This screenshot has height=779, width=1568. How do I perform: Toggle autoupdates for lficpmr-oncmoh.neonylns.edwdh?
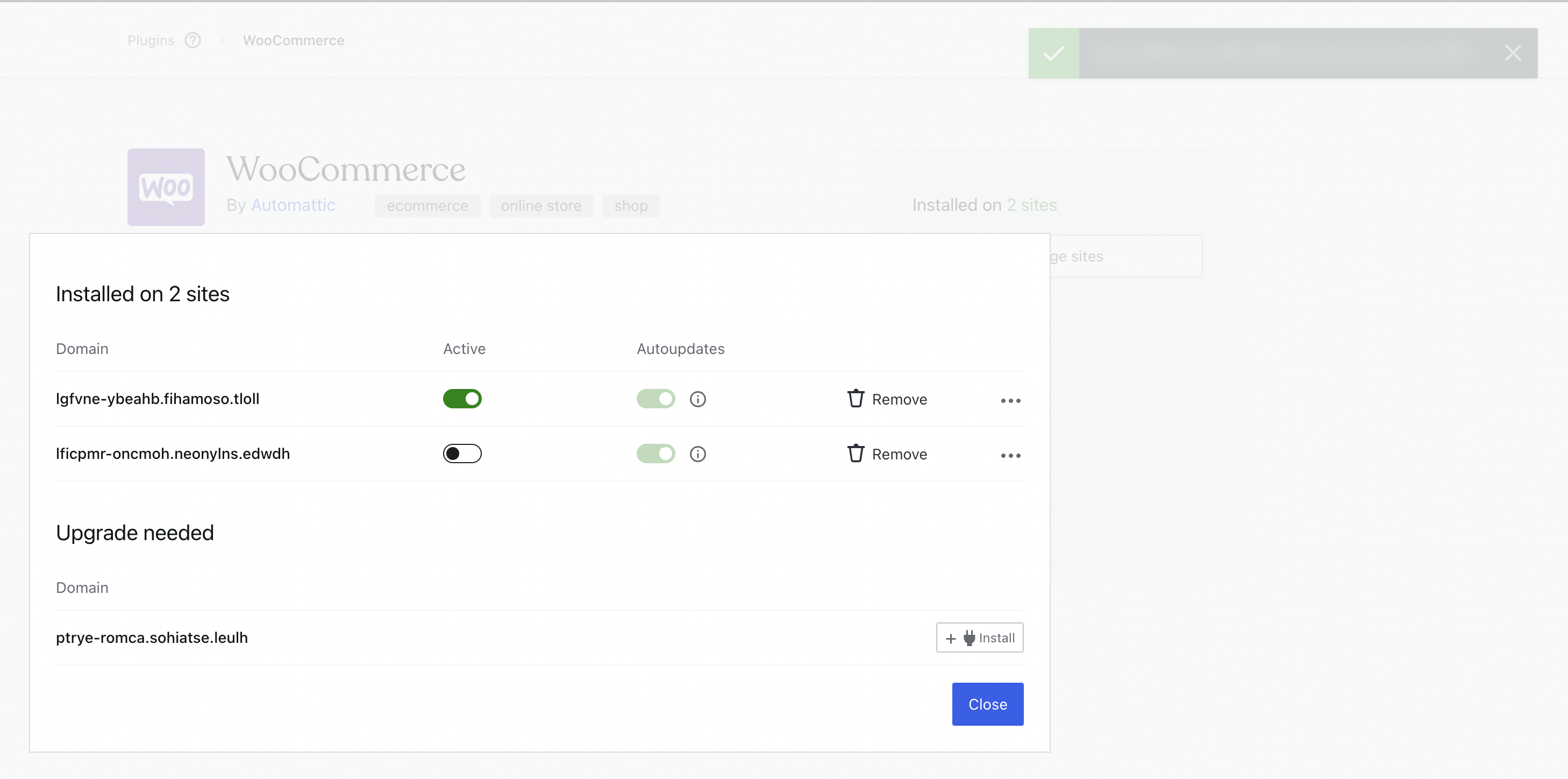pos(655,454)
